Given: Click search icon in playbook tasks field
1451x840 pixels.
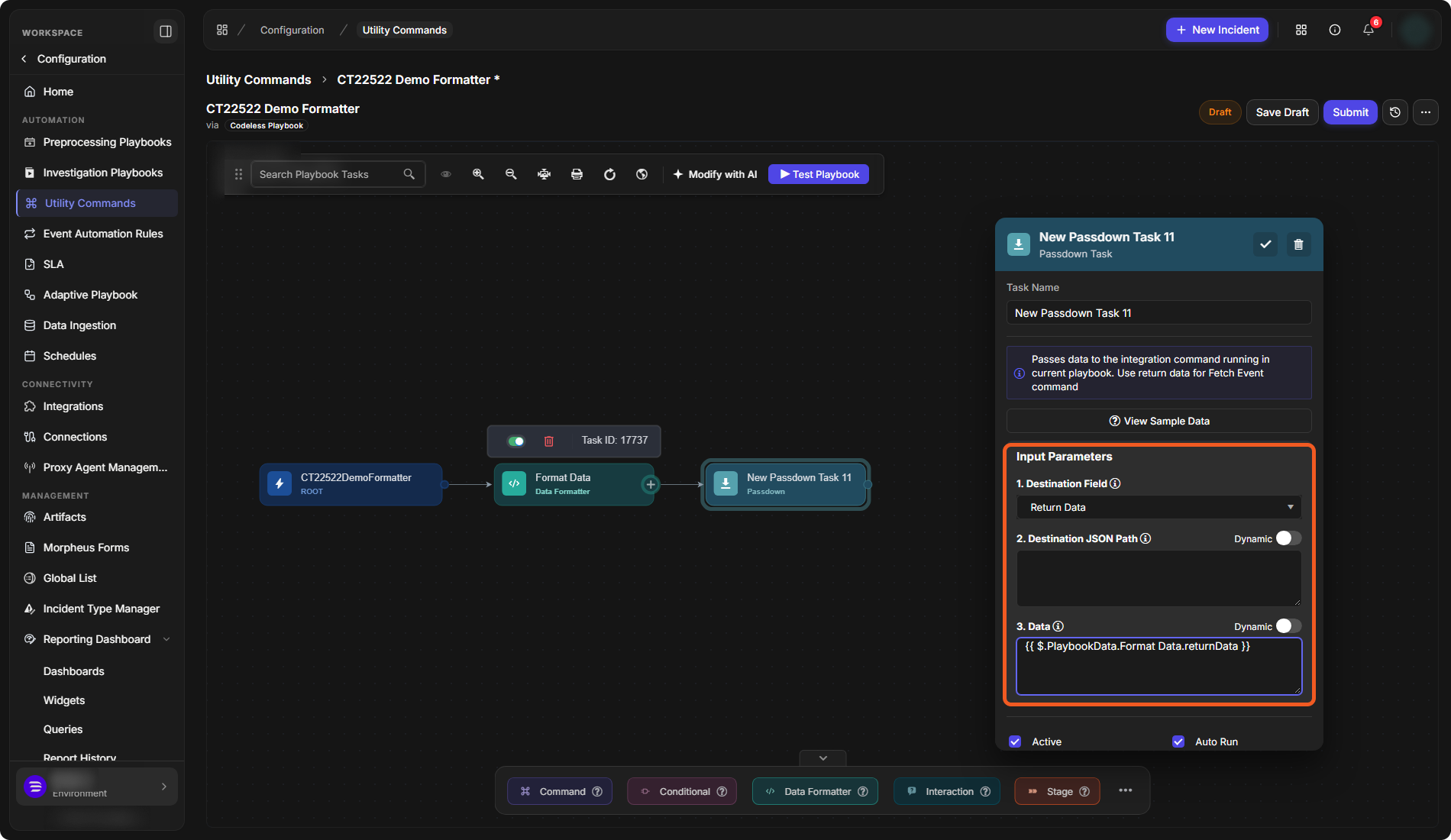Looking at the screenshot, I should coord(409,174).
